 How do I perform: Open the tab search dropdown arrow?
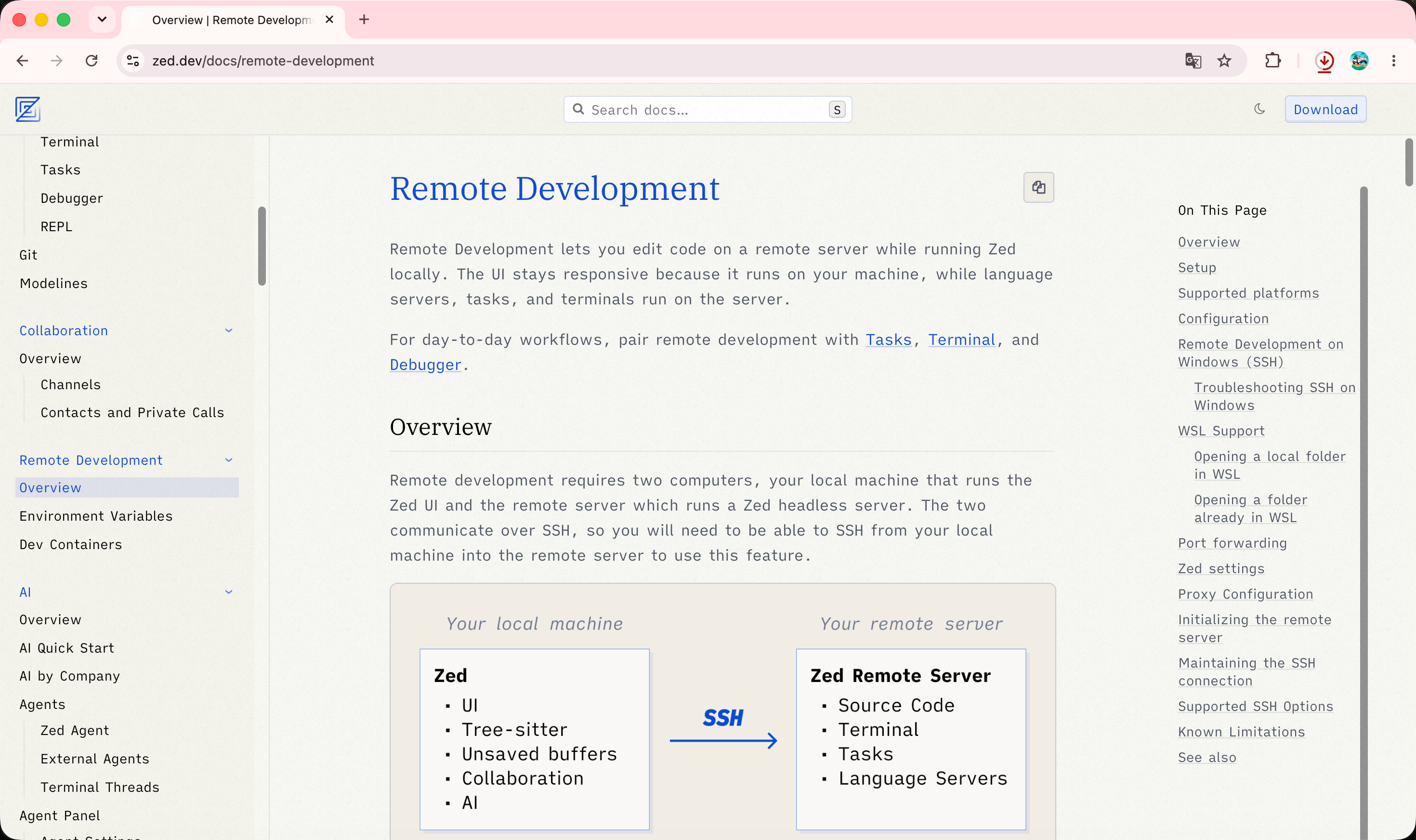[x=102, y=20]
